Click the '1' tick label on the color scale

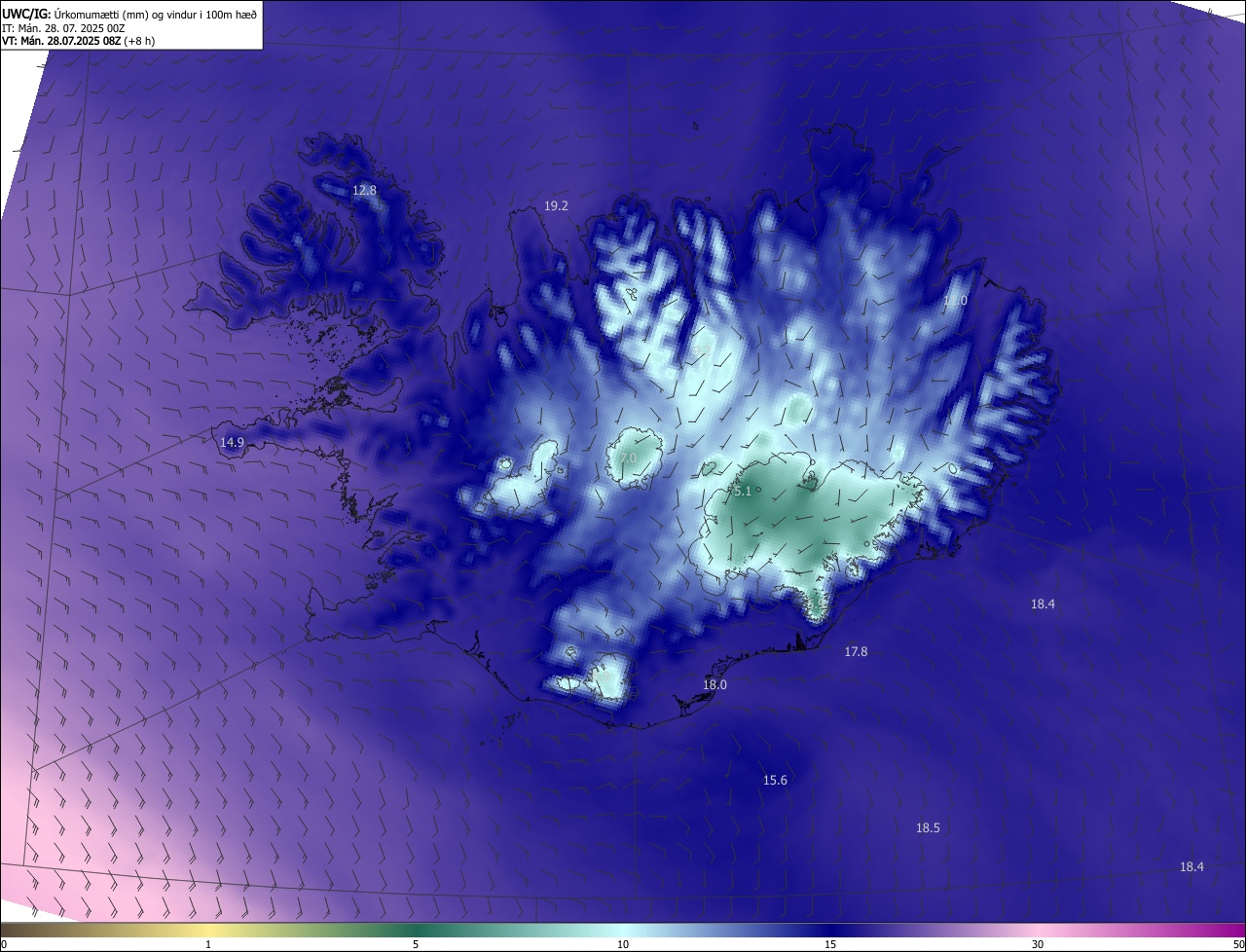[208, 944]
